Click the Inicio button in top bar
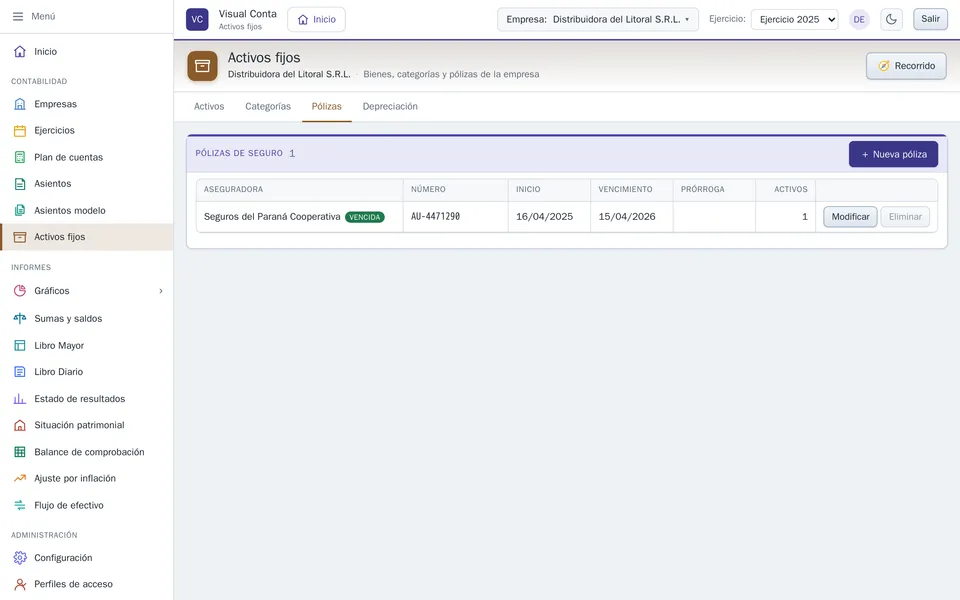 pos(317,20)
